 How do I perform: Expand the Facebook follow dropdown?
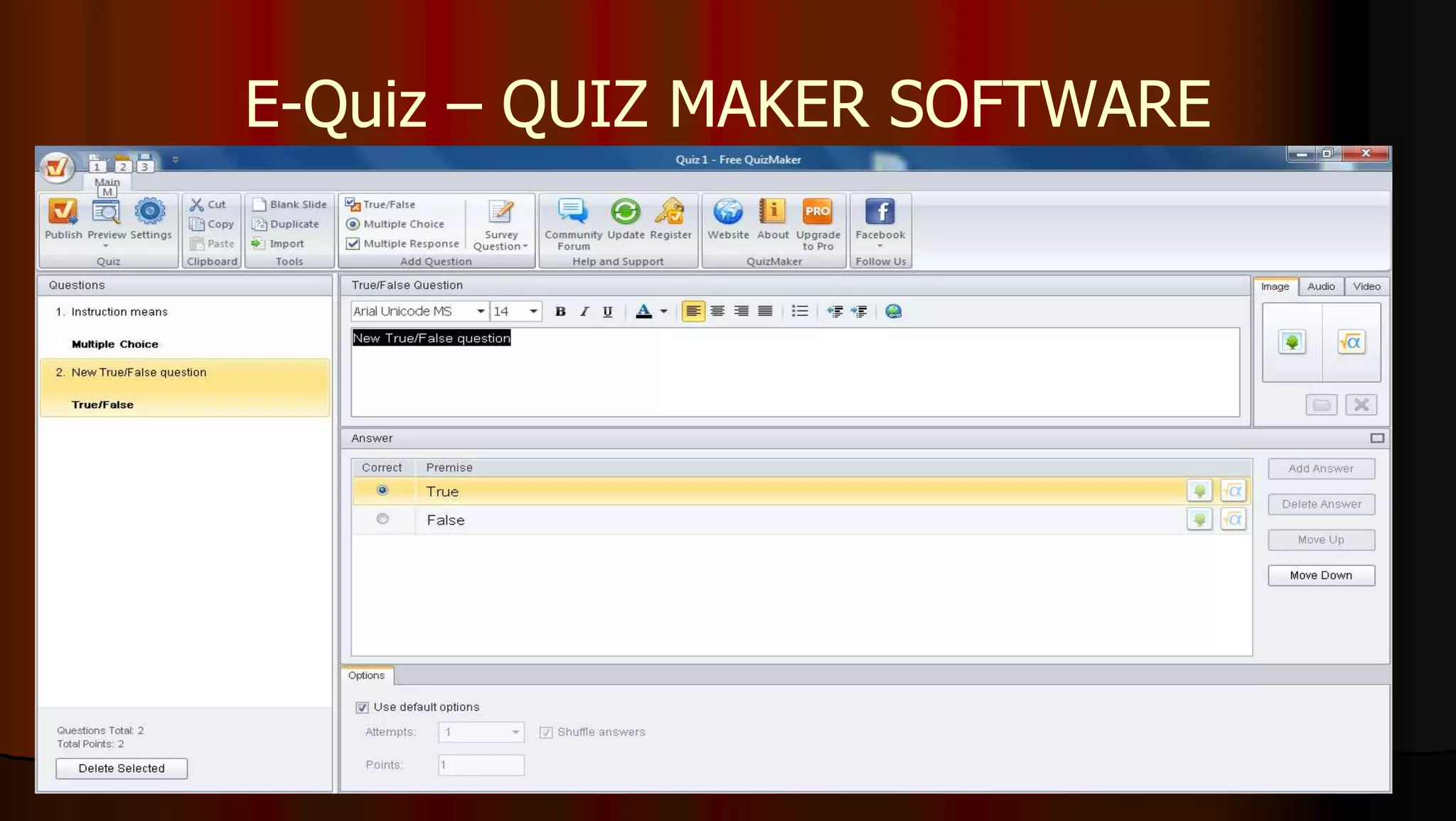(880, 246)
